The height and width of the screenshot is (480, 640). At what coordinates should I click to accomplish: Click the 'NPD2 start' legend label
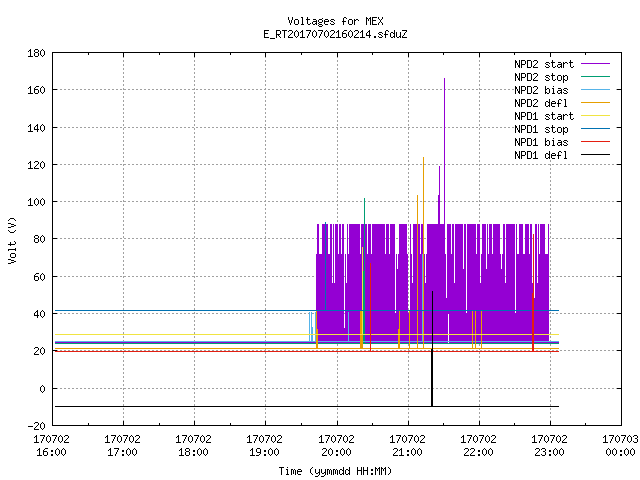pos(544,64)
